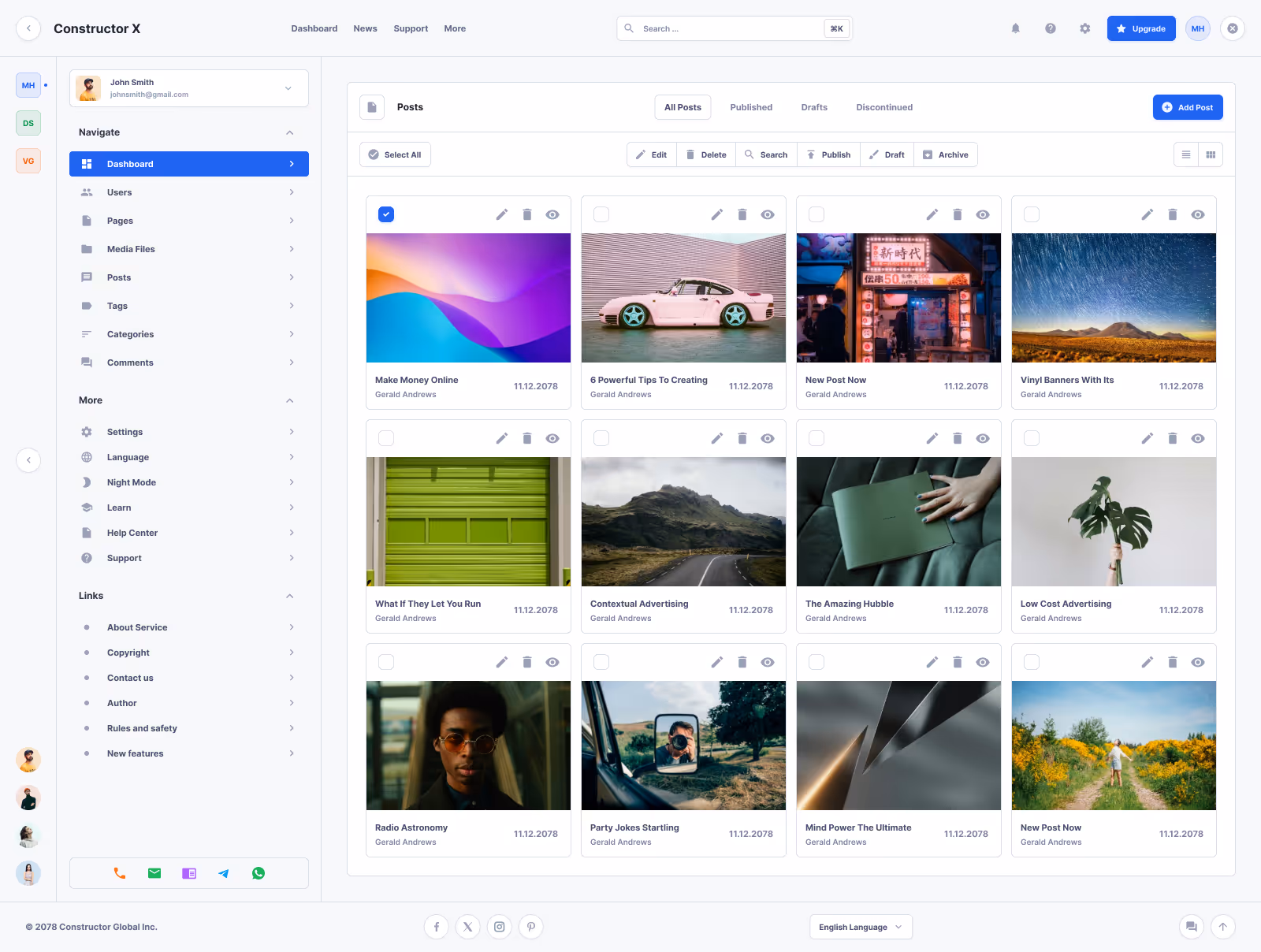1261x952 pixels.
Task: Expand the Users menu item chevron
Action: 292,192
